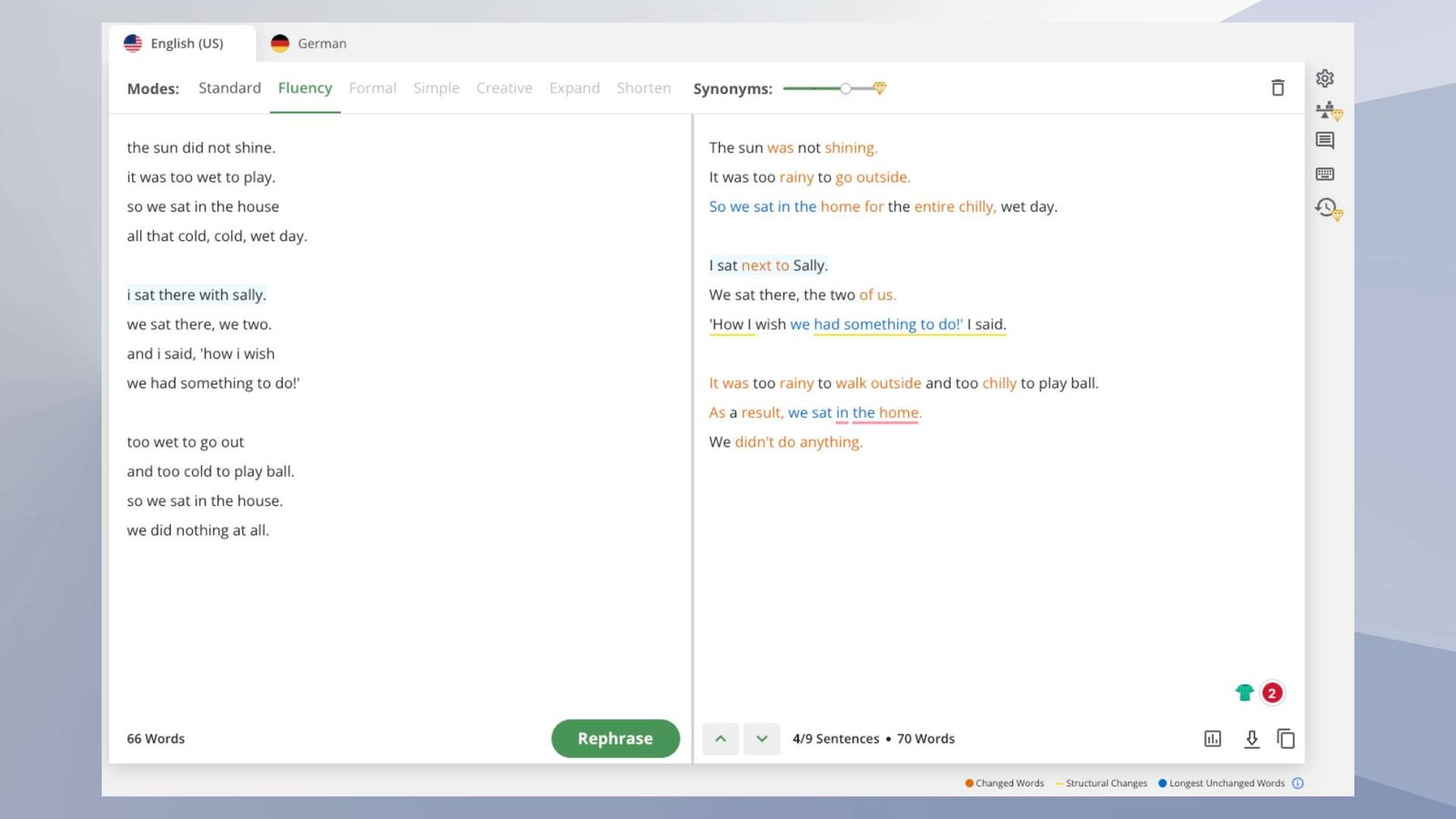
Task: Select the Fluency mode
Action: click(x=305, y=87)
